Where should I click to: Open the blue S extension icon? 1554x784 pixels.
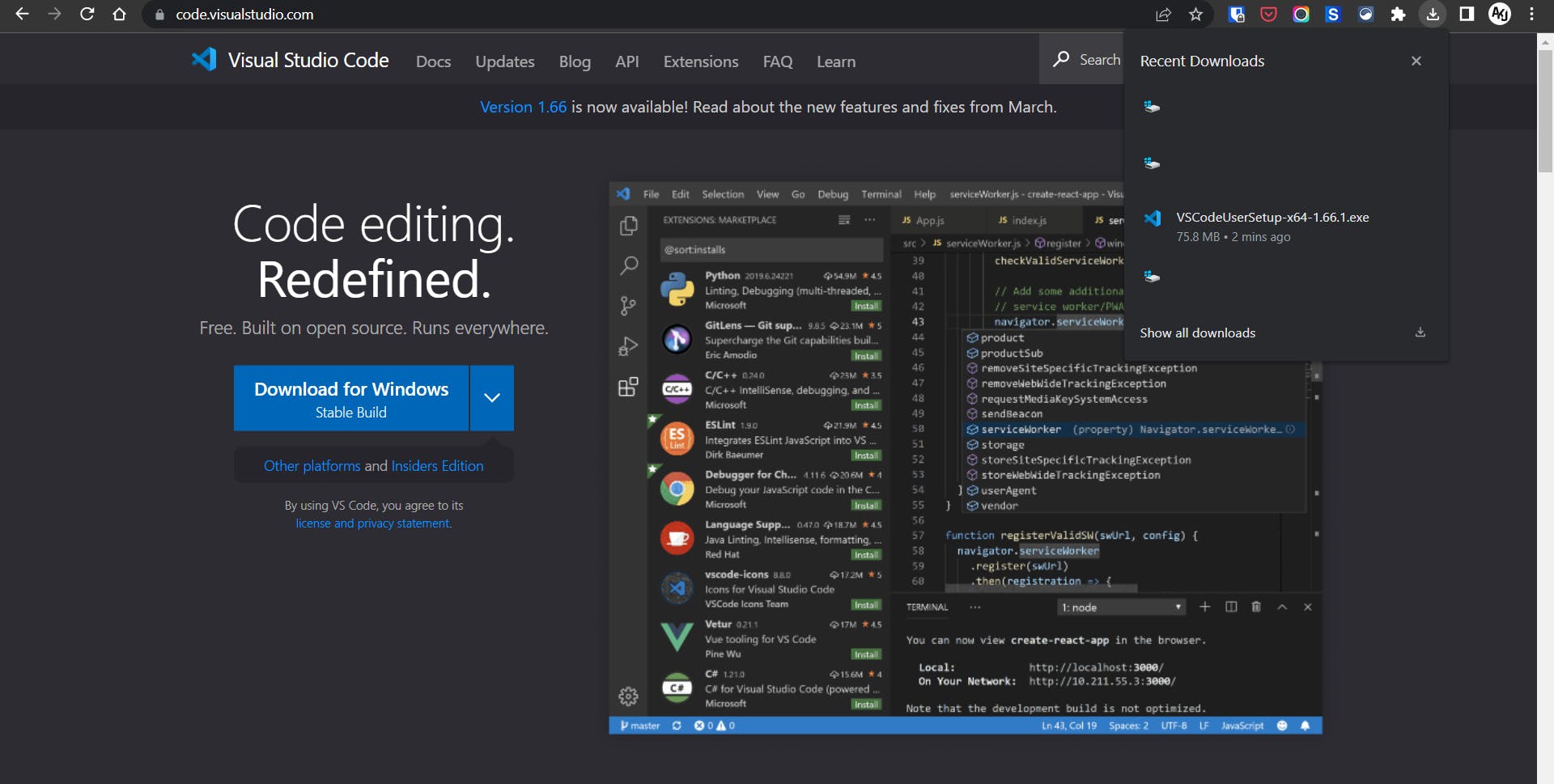[x=1333, y=14]
